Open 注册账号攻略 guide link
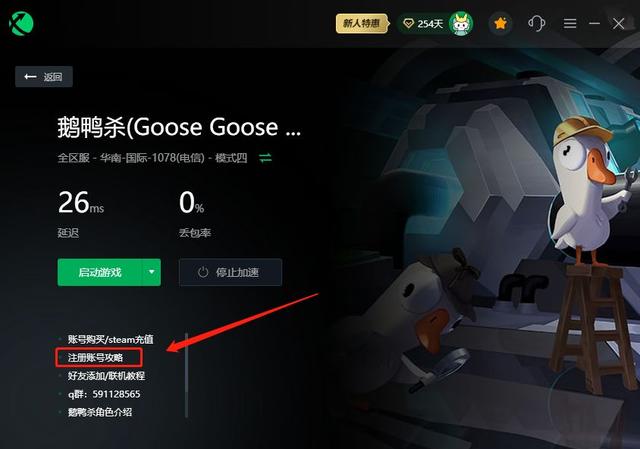This screenshot has width=640, height=449. pyautogui.click(x=95, y=358)
